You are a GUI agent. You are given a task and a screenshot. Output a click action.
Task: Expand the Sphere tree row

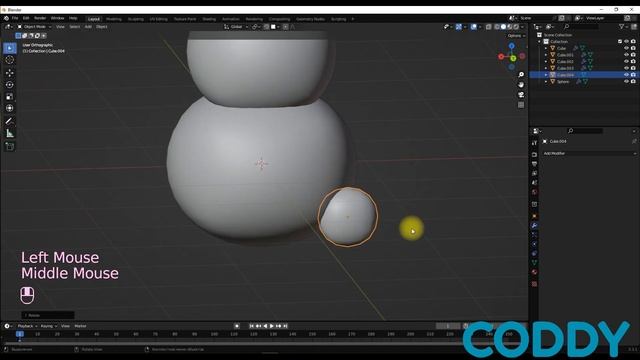click(x=546, y=81)
